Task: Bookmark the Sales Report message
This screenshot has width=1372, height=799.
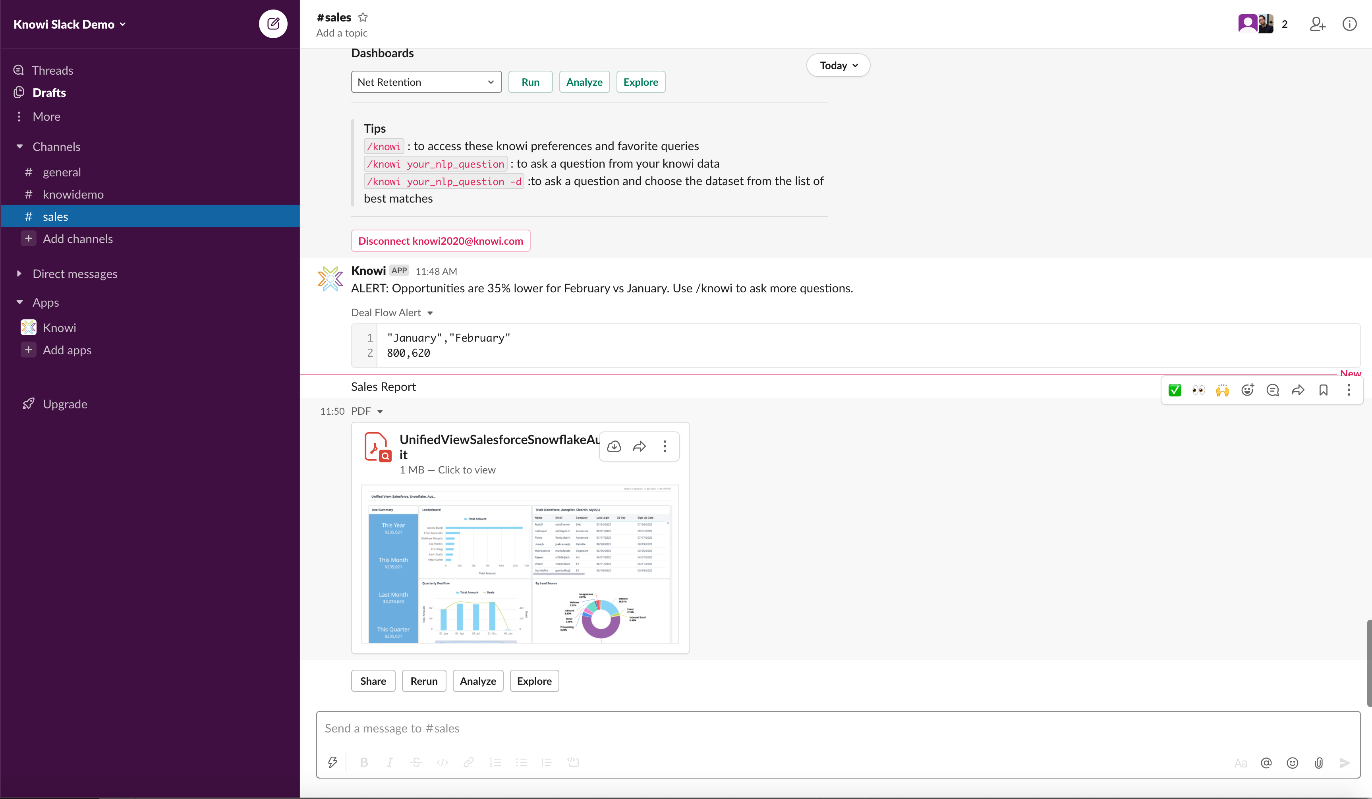Action: (1323, 390)
